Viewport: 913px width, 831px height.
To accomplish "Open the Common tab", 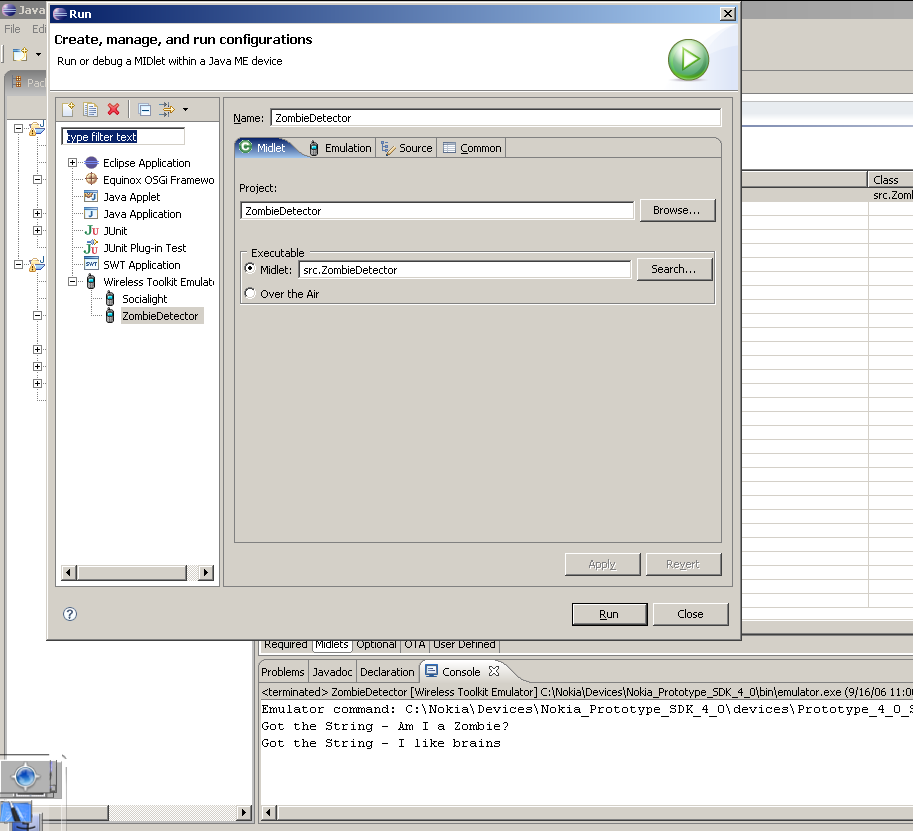I will pos(472,148).
